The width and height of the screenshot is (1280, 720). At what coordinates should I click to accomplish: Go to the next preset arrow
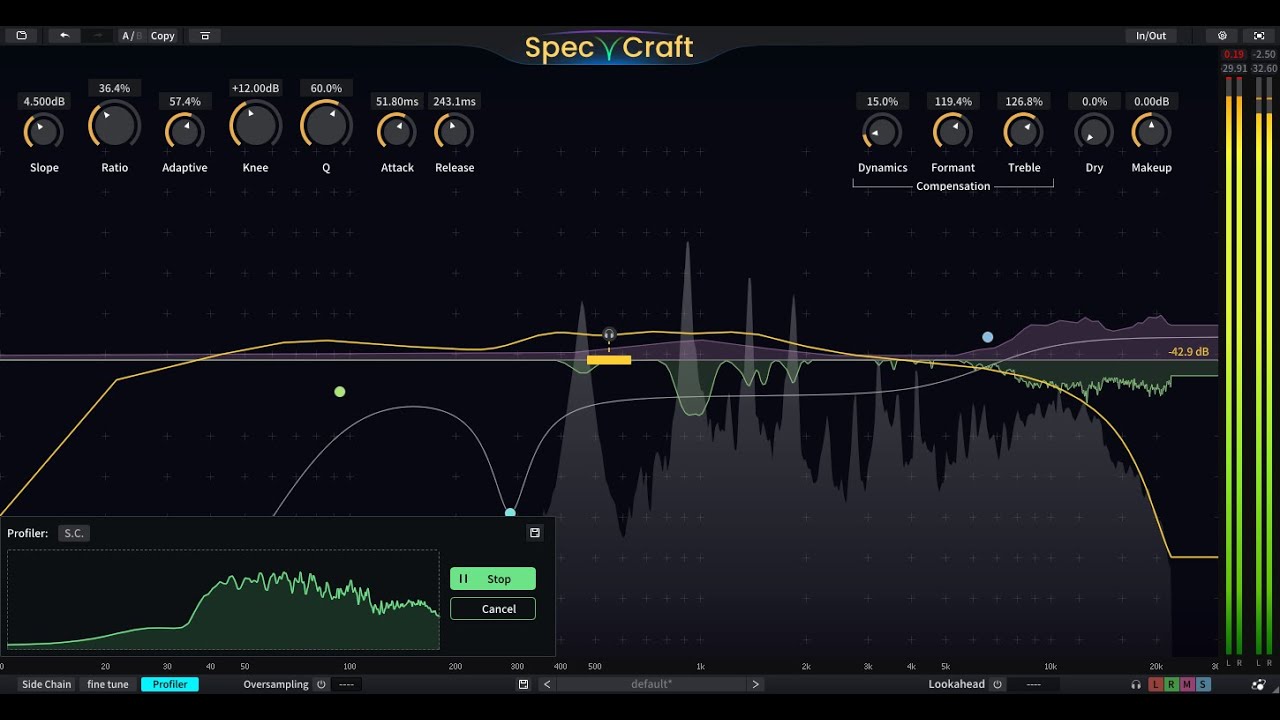755,684
